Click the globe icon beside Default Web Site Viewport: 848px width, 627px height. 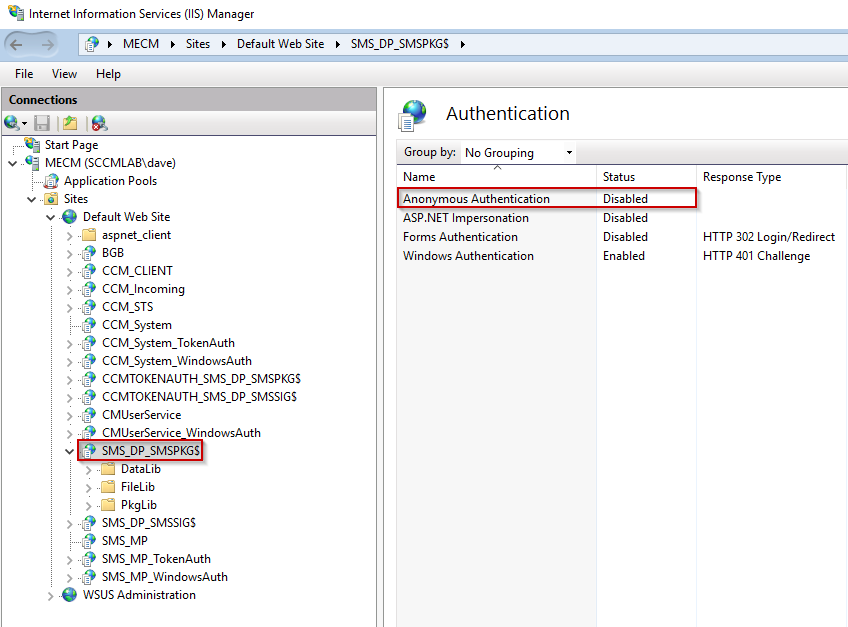tap(69, 217)
